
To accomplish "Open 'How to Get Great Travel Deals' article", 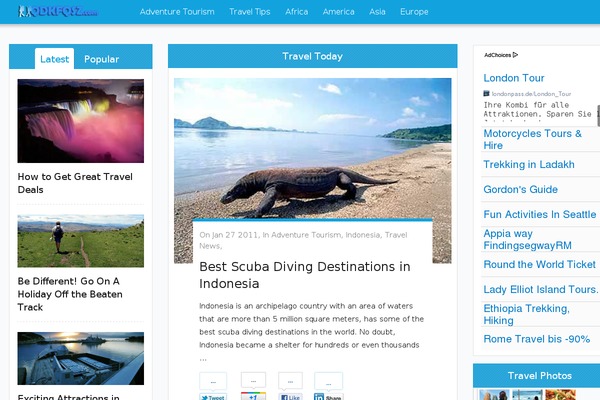I will point(75,183).
